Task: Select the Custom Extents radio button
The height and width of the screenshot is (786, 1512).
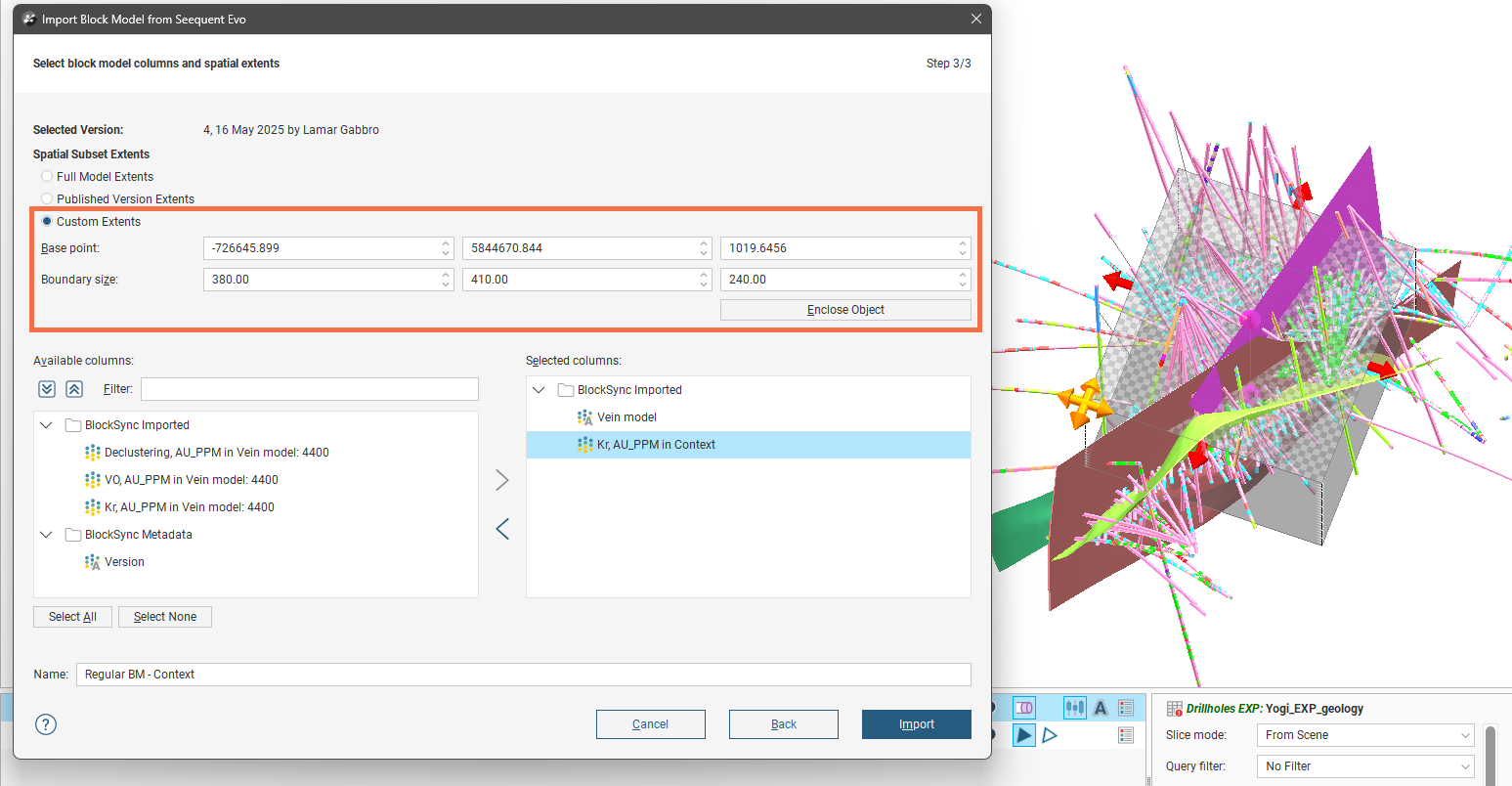Action: point(47,222)
